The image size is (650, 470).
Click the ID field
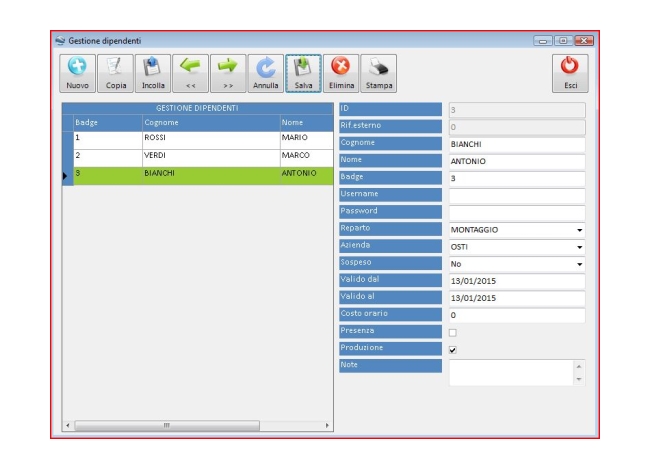coord(517,110)
